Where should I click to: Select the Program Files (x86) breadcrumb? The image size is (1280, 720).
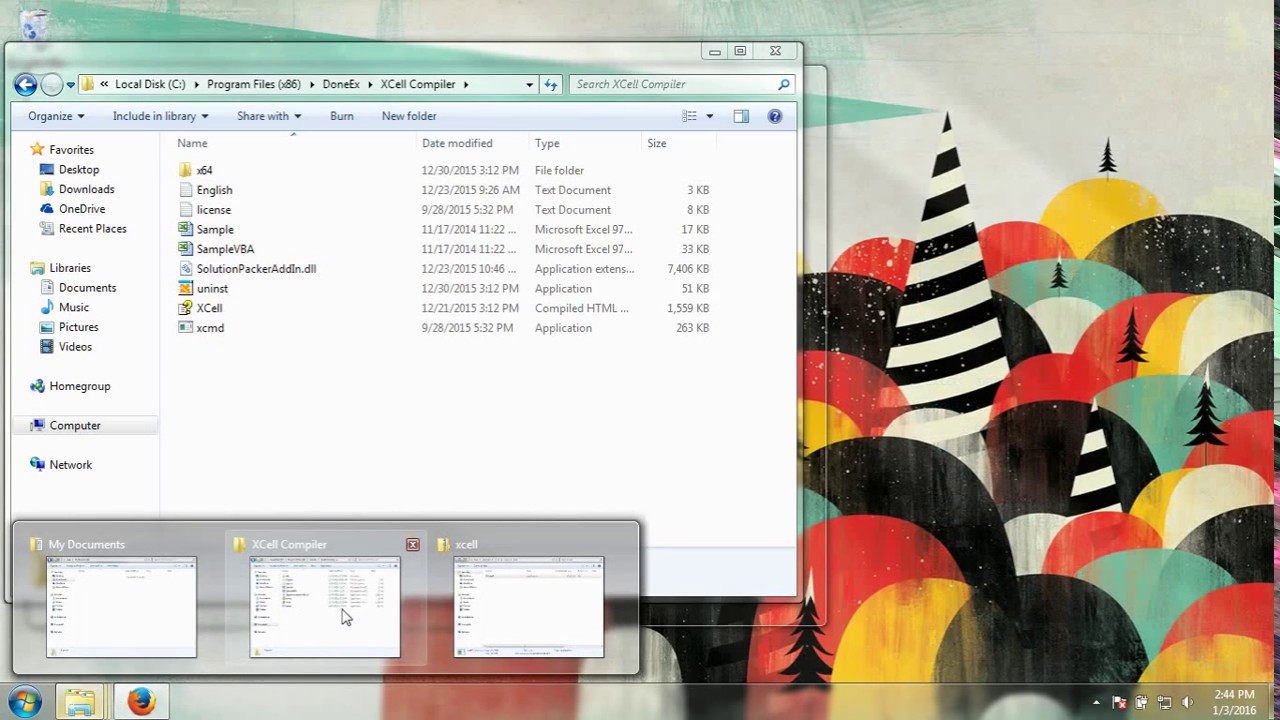point(254,85)
